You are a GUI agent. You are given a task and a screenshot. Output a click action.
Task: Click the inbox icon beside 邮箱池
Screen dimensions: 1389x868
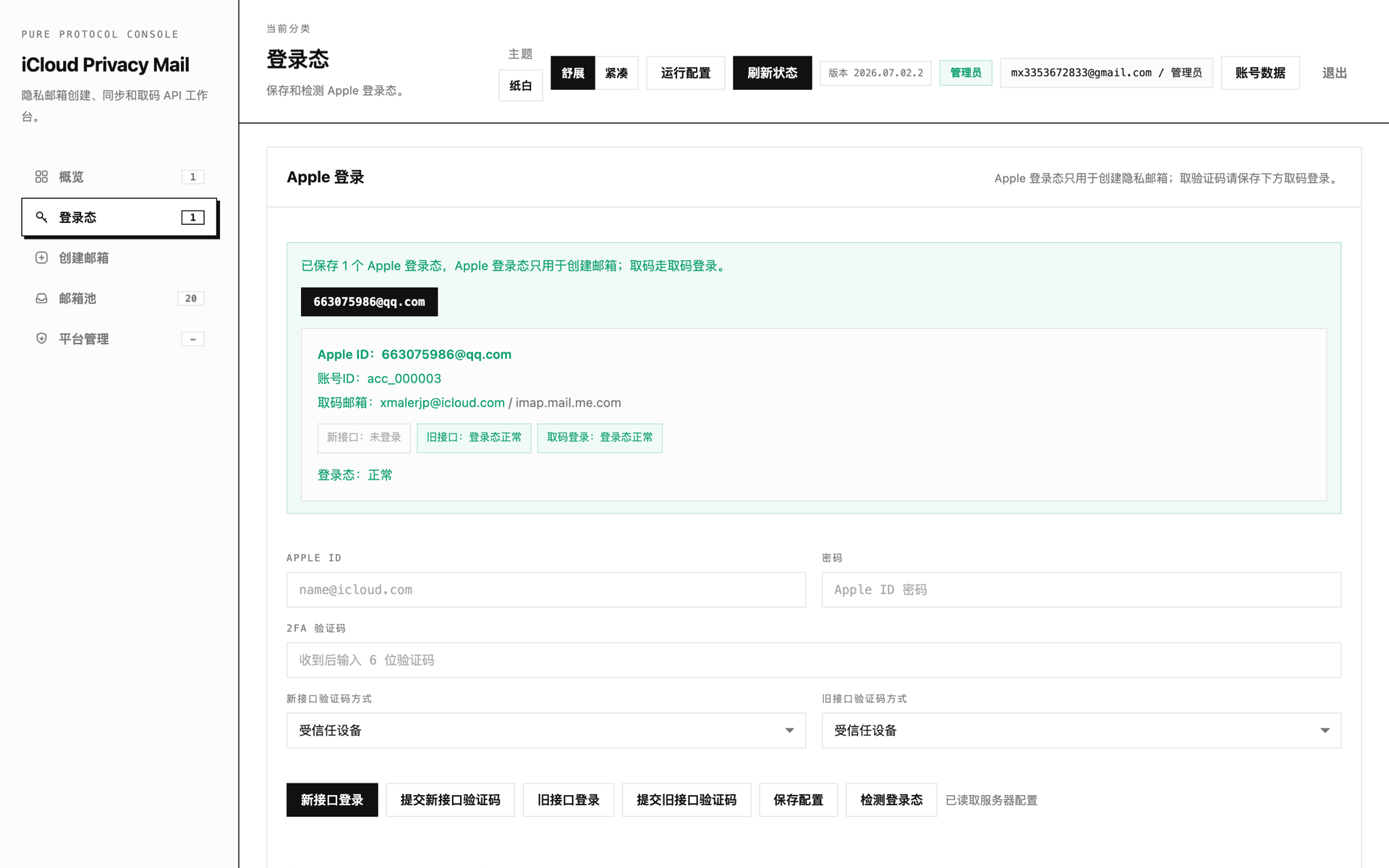click(x=41, y=298)
